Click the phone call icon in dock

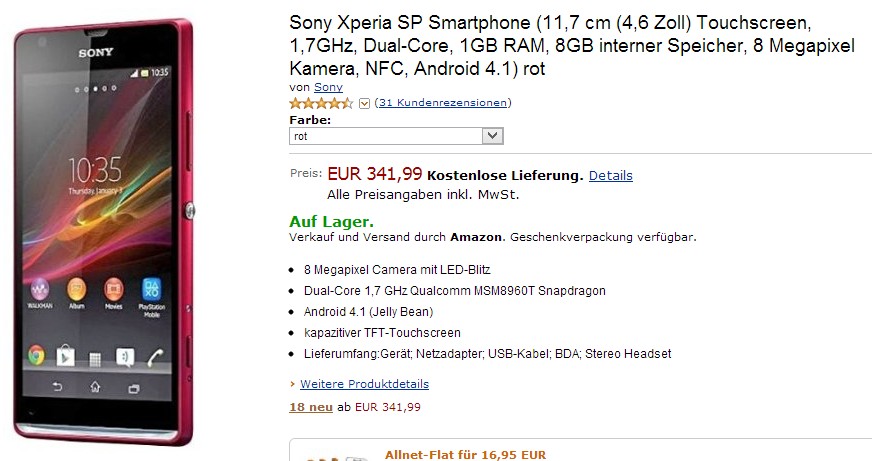pyautogui.click(x=155, y=355)
